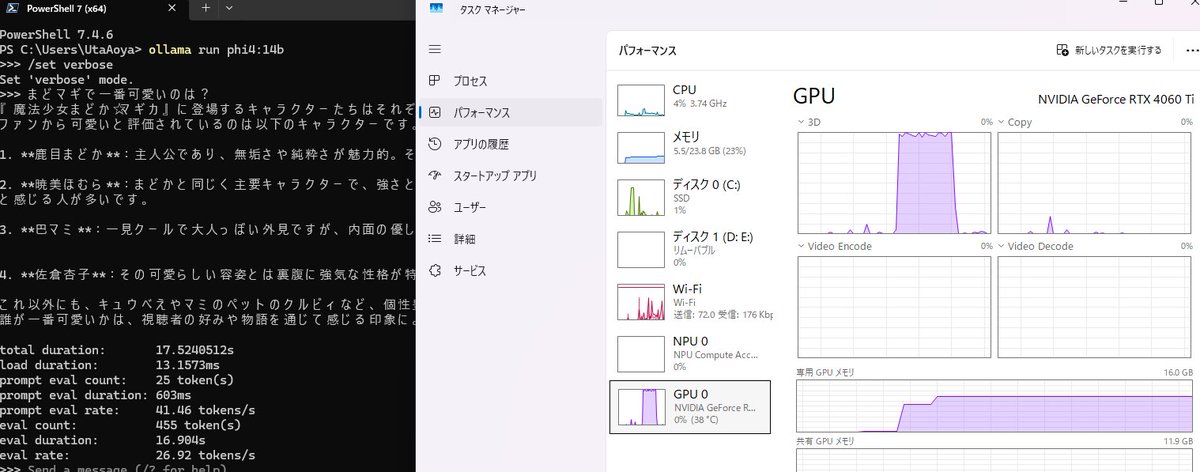Open アプリの履歴 in the Task Manager sidebar

481,144
